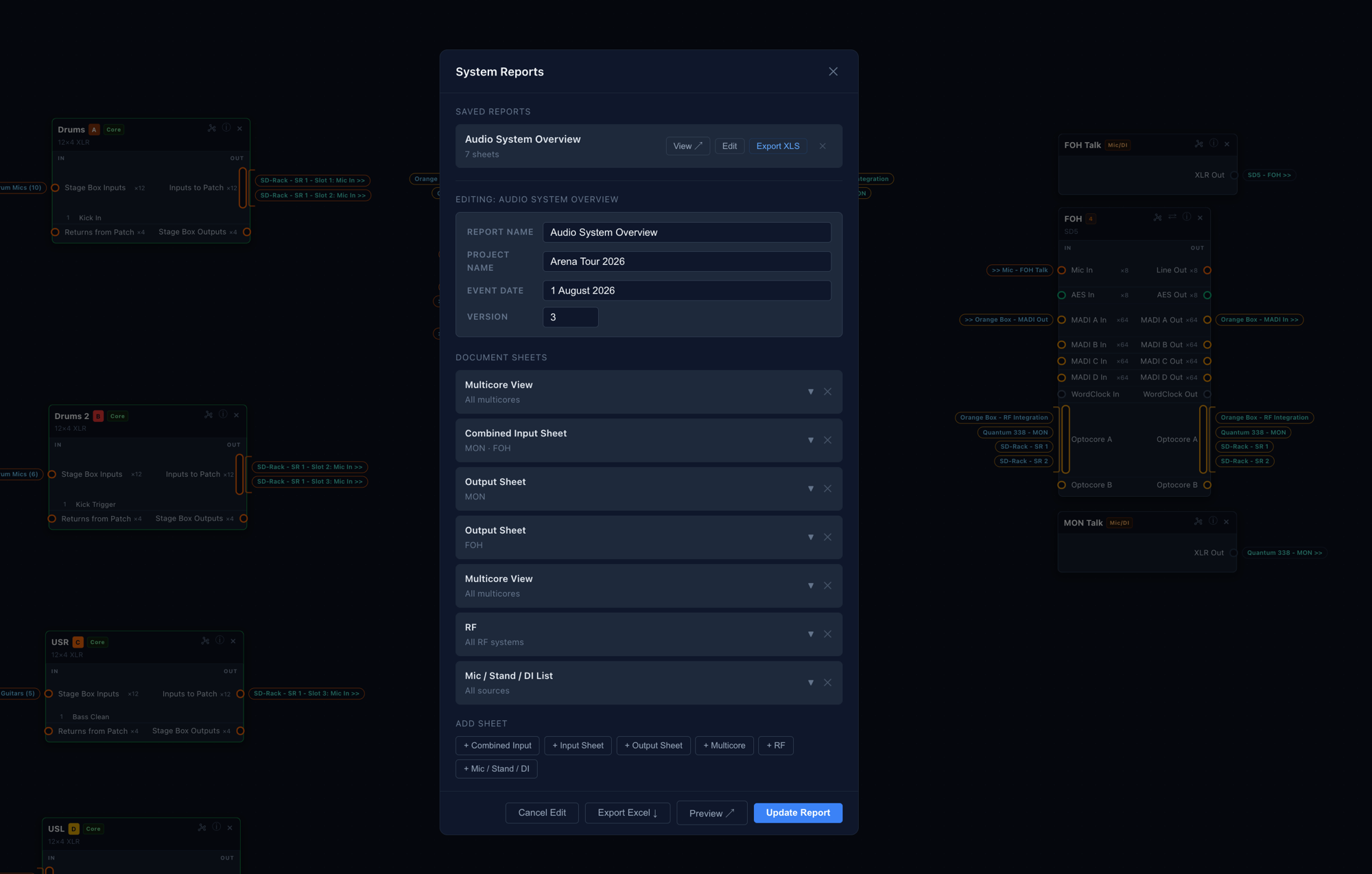The height and width of the screenshot is (874, 1372).
Task: Add an Output Sheet
Action: click(653, 746)
